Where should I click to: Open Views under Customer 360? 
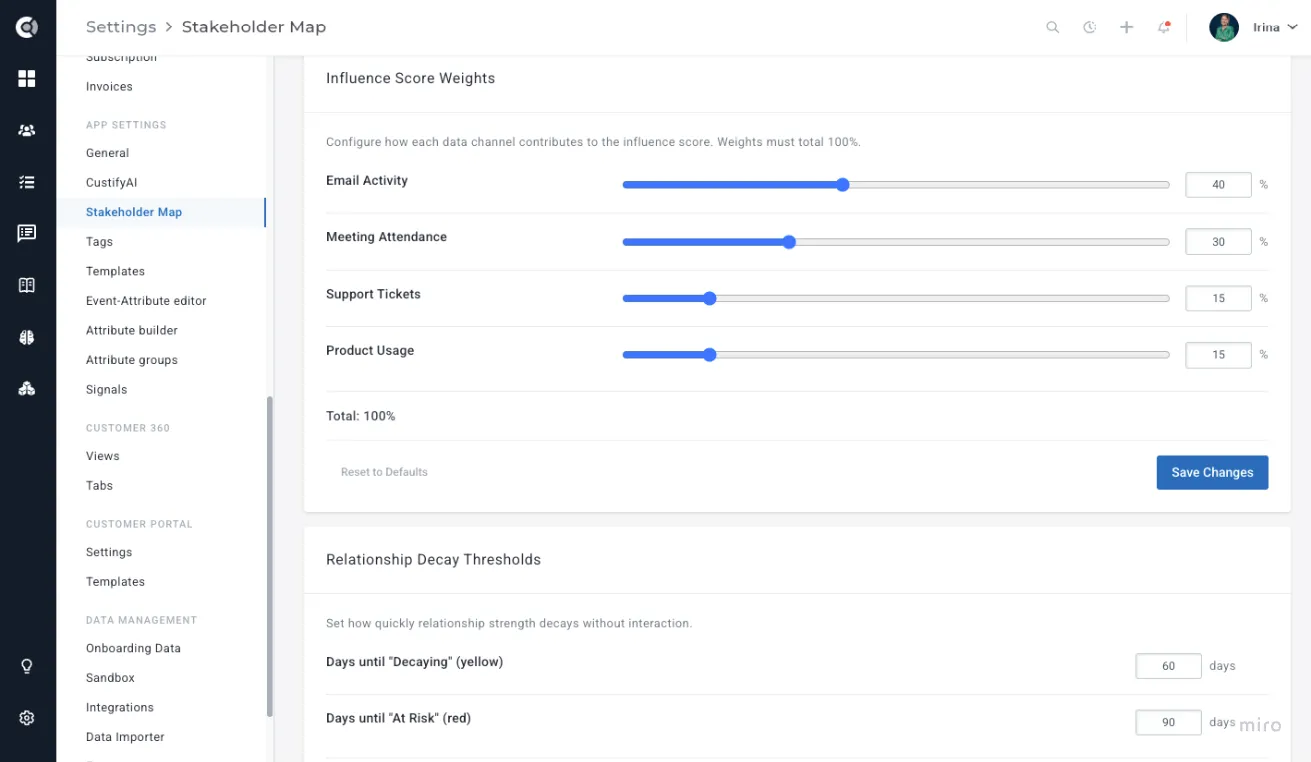tap(103, 456)
